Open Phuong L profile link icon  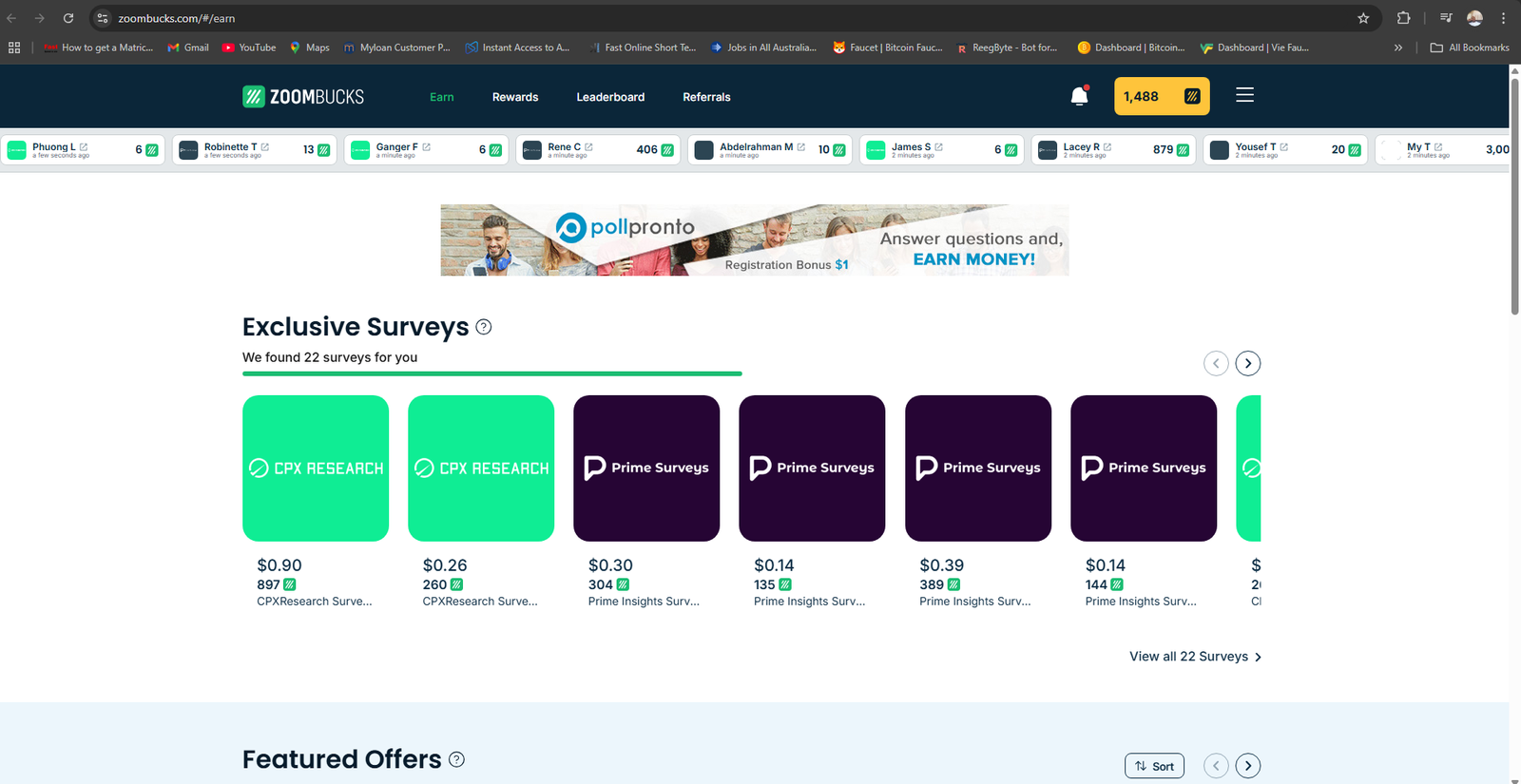coord(84,146)
